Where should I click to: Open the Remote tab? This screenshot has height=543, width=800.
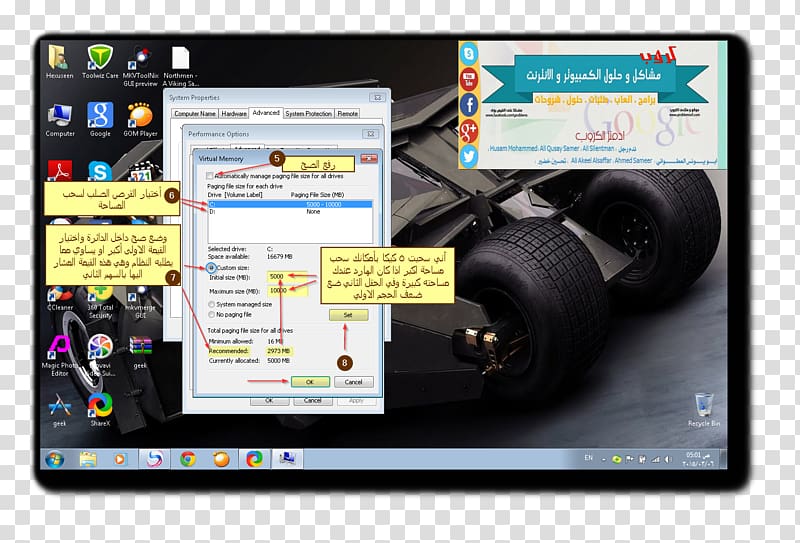(x=347, y=114)
